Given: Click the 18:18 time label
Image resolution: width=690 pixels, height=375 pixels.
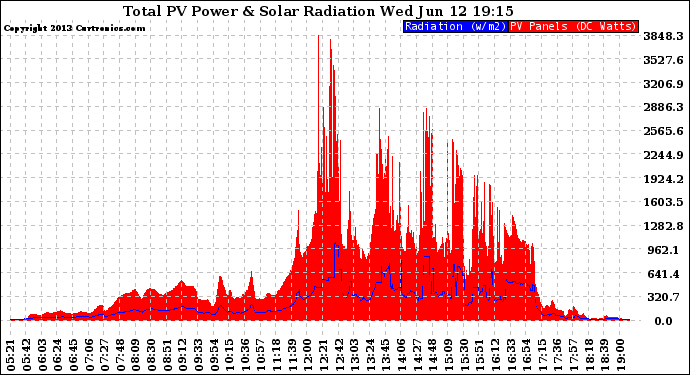Looking at the screenshot, I should (x=589, y=355).
